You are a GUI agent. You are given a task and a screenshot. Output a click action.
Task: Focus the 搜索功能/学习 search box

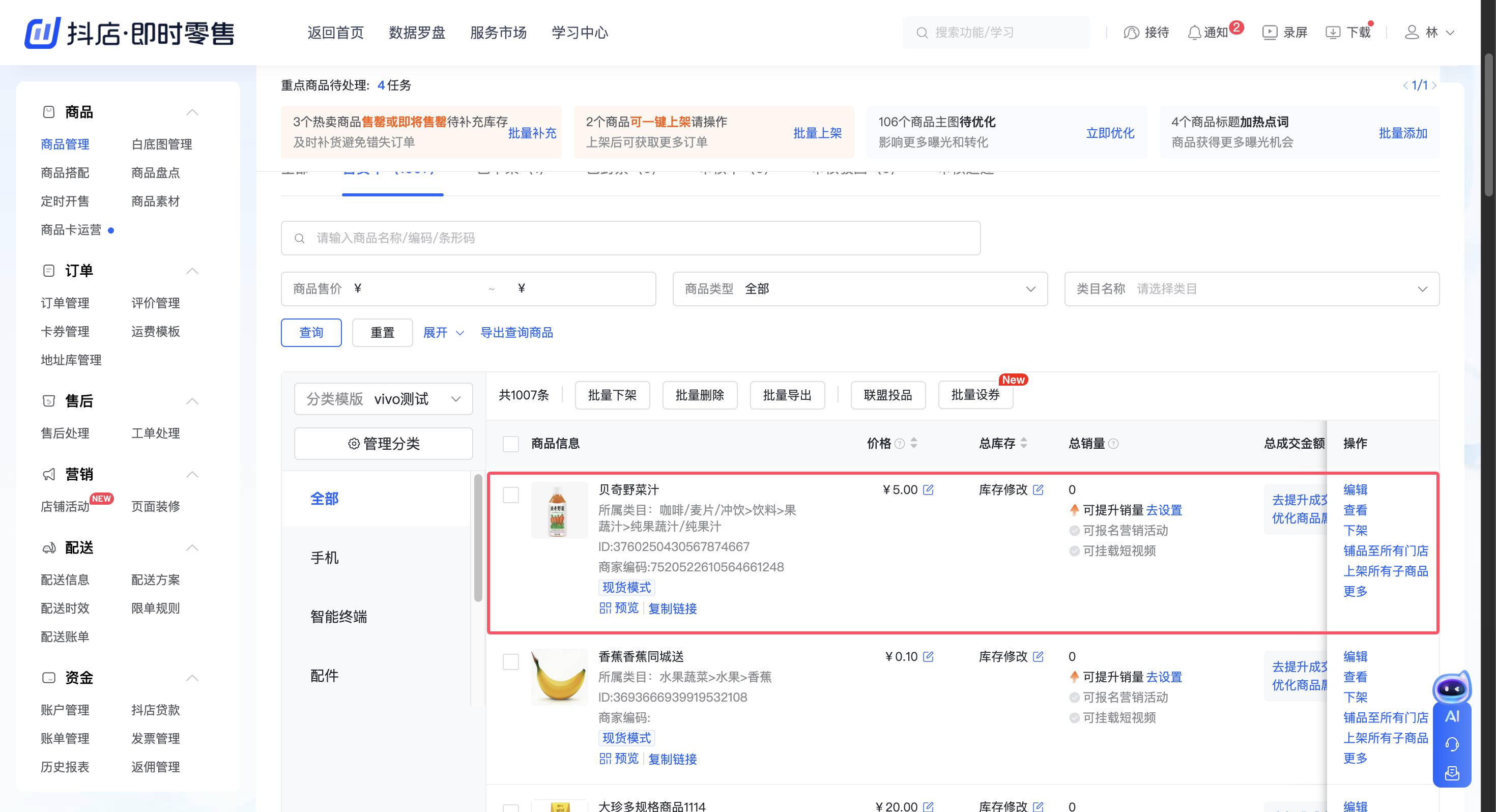(996, 33)
